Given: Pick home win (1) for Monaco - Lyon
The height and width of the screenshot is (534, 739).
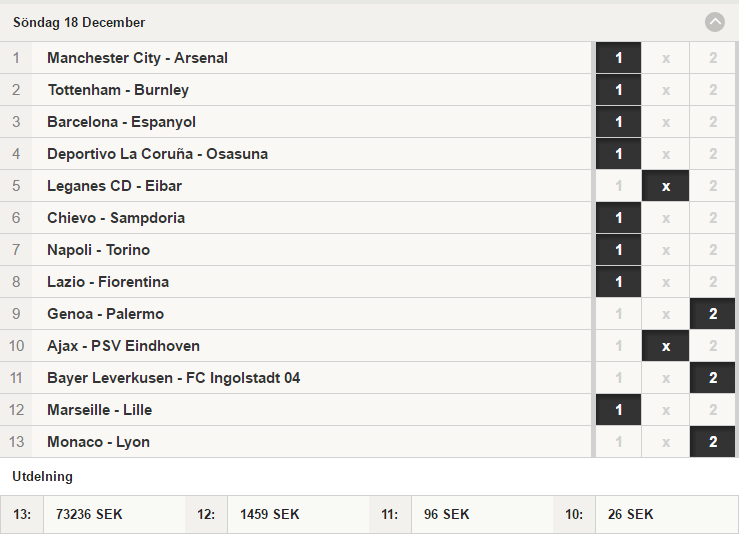Looking at the screenshot, I should [x=618, y=442].
